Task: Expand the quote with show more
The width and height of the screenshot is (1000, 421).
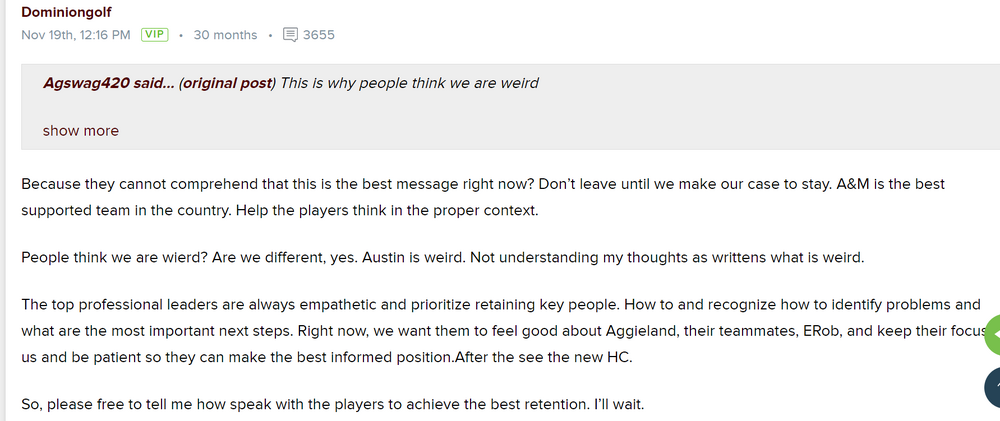Action: pos(81,131)
